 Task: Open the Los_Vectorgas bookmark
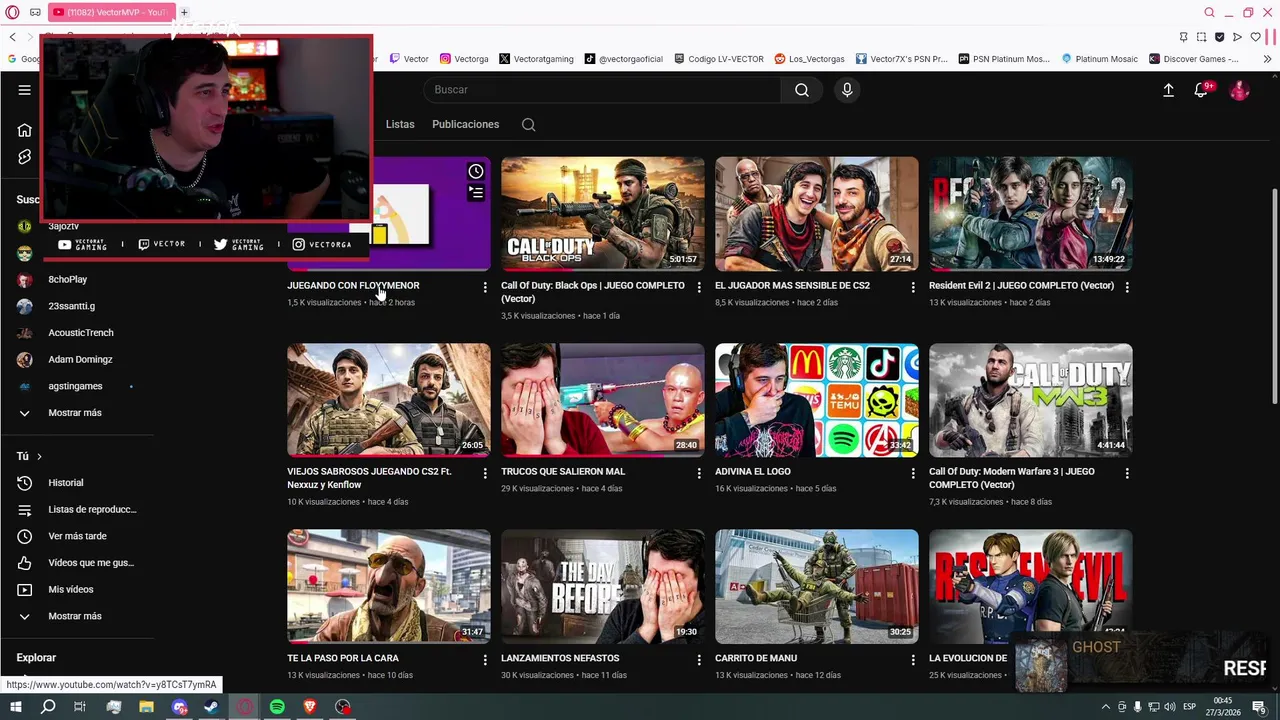coord(810,59)
